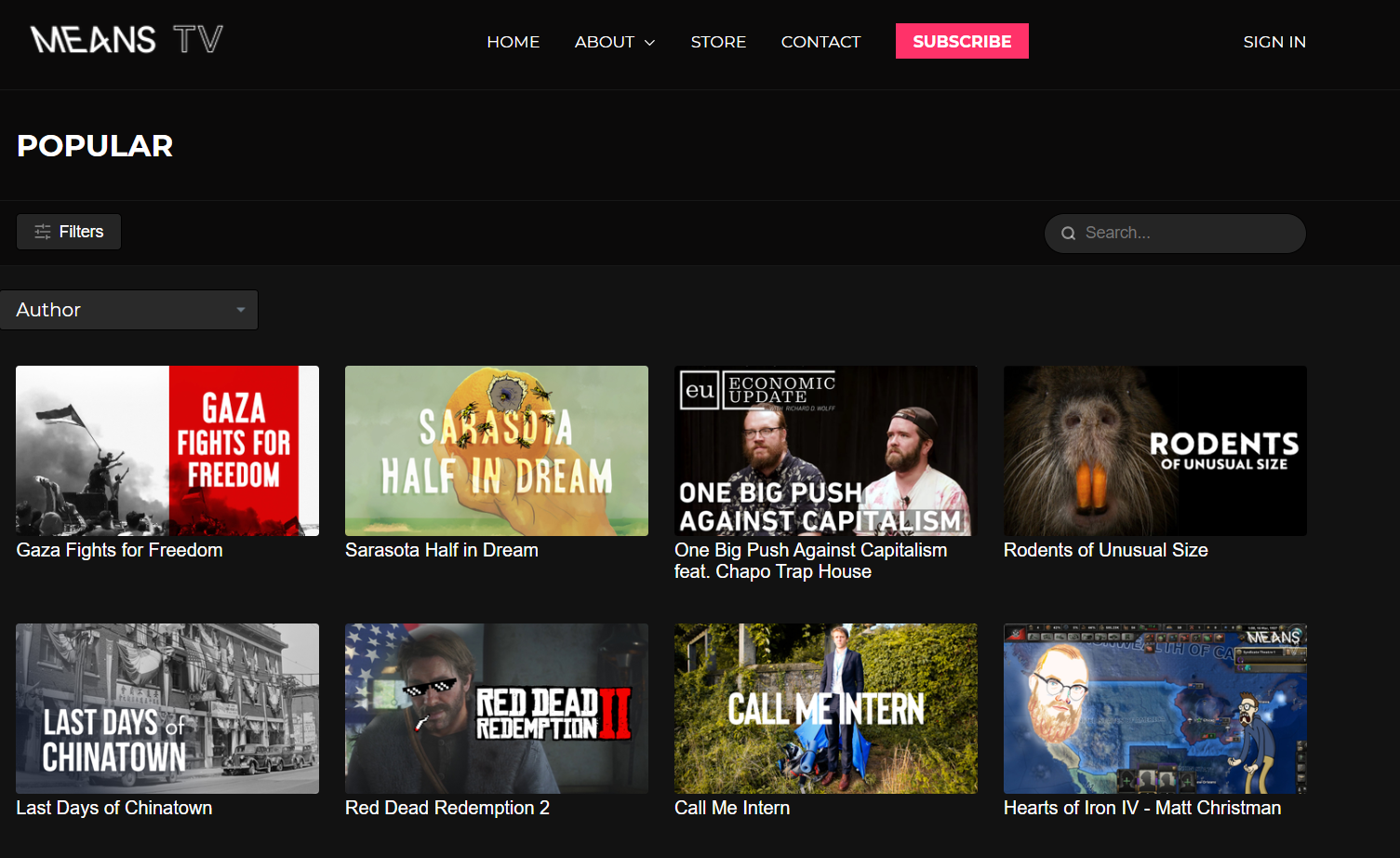1400x858 pixels.
Task: Open the Gaza Fights for Freedom thumbnail
Action: pos(167,450)
